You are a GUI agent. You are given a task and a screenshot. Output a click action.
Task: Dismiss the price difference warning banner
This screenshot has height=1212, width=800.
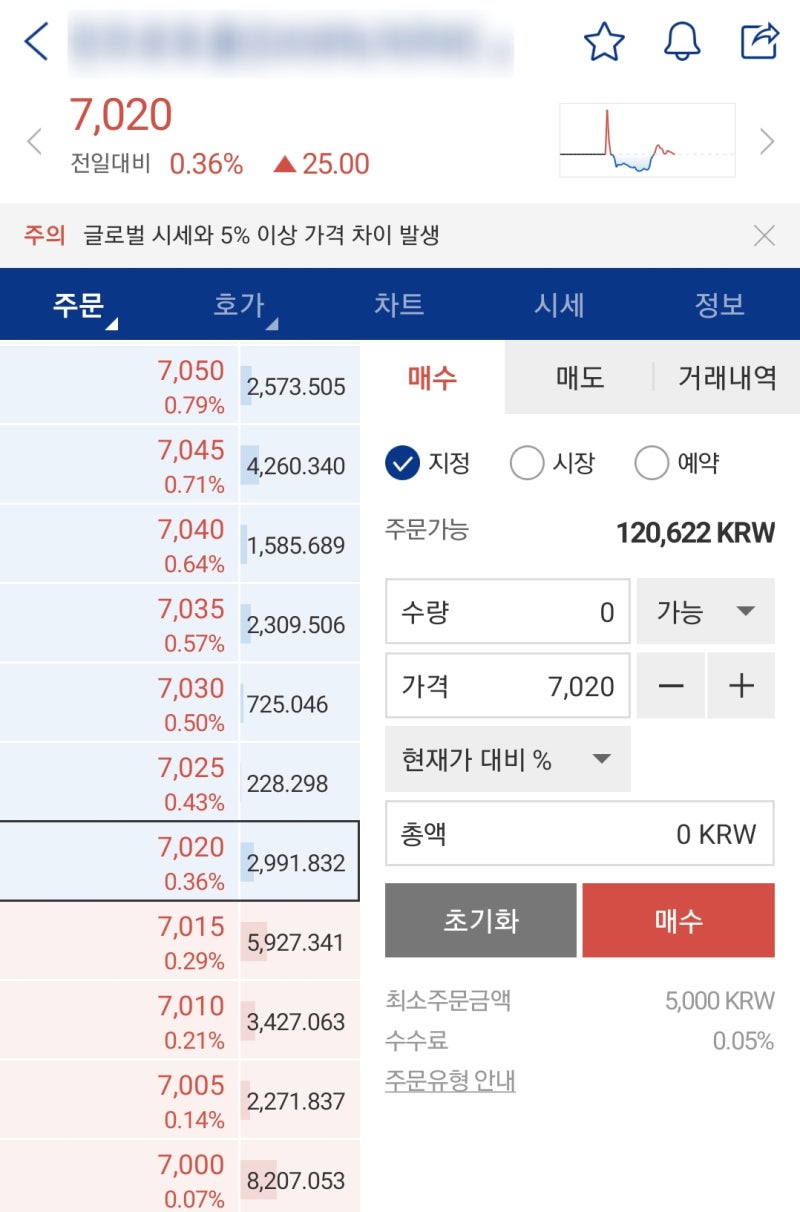coord(765,235)
